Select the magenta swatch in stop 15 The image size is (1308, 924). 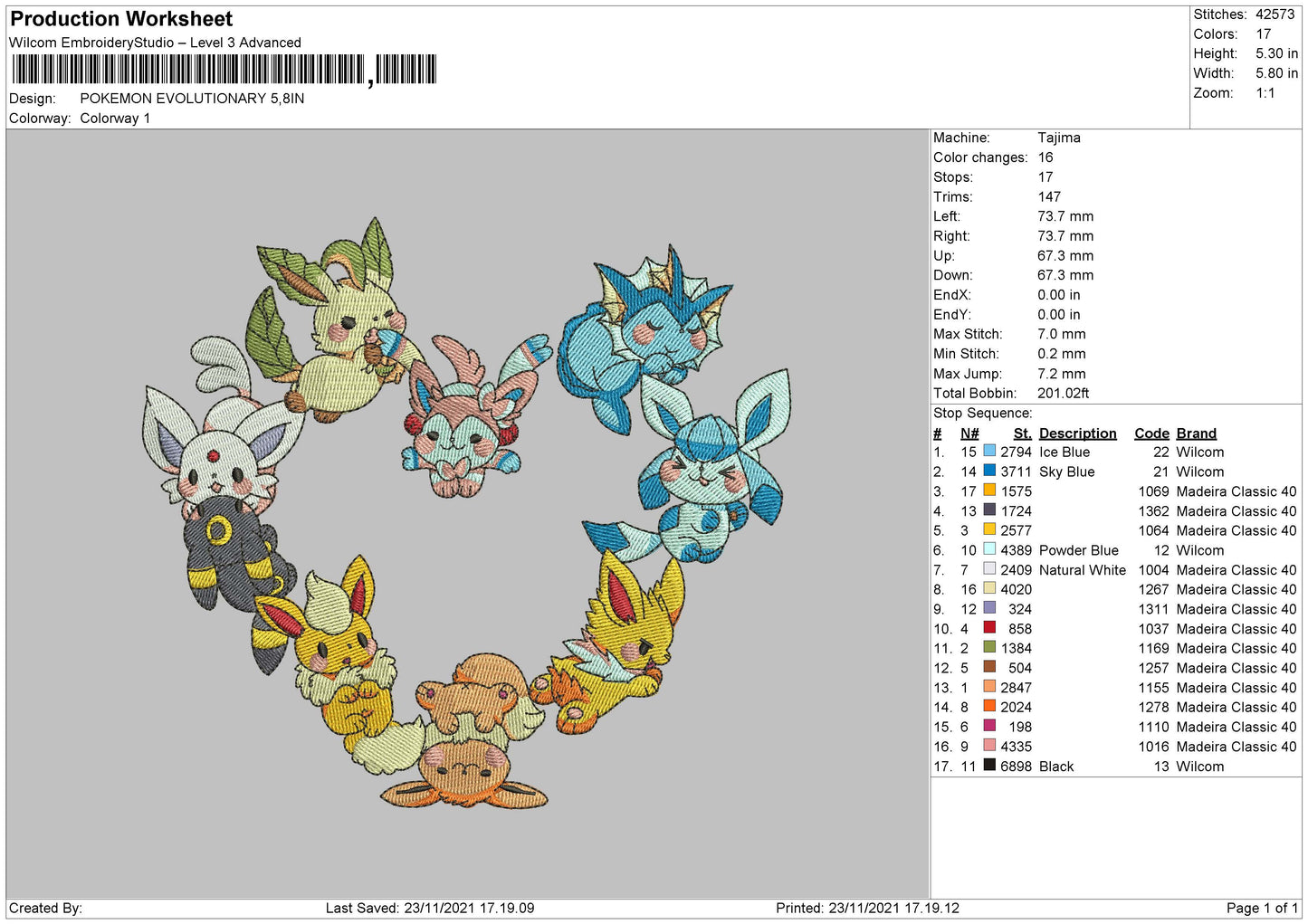click(989, 727)
